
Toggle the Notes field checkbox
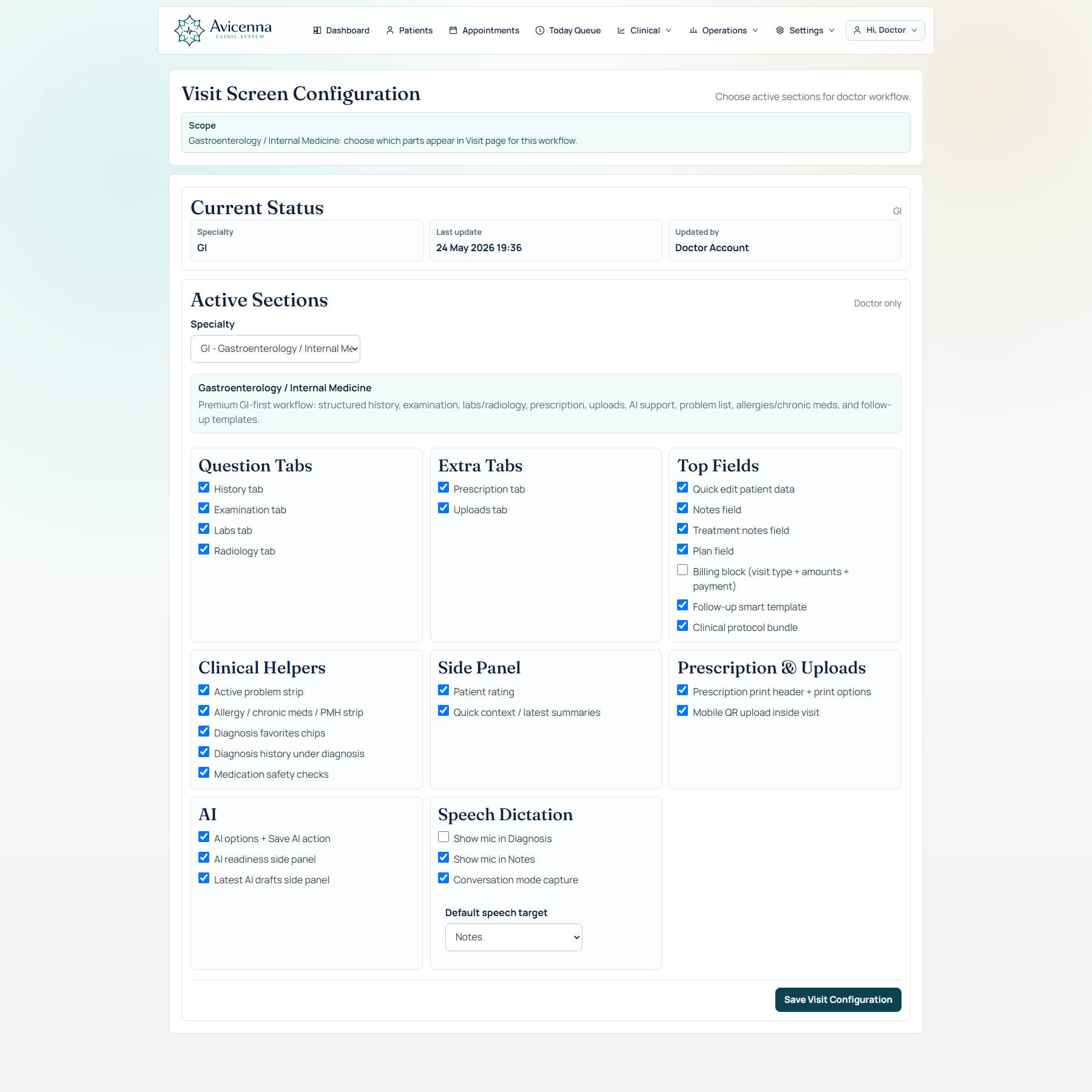[x=682, y=508]
